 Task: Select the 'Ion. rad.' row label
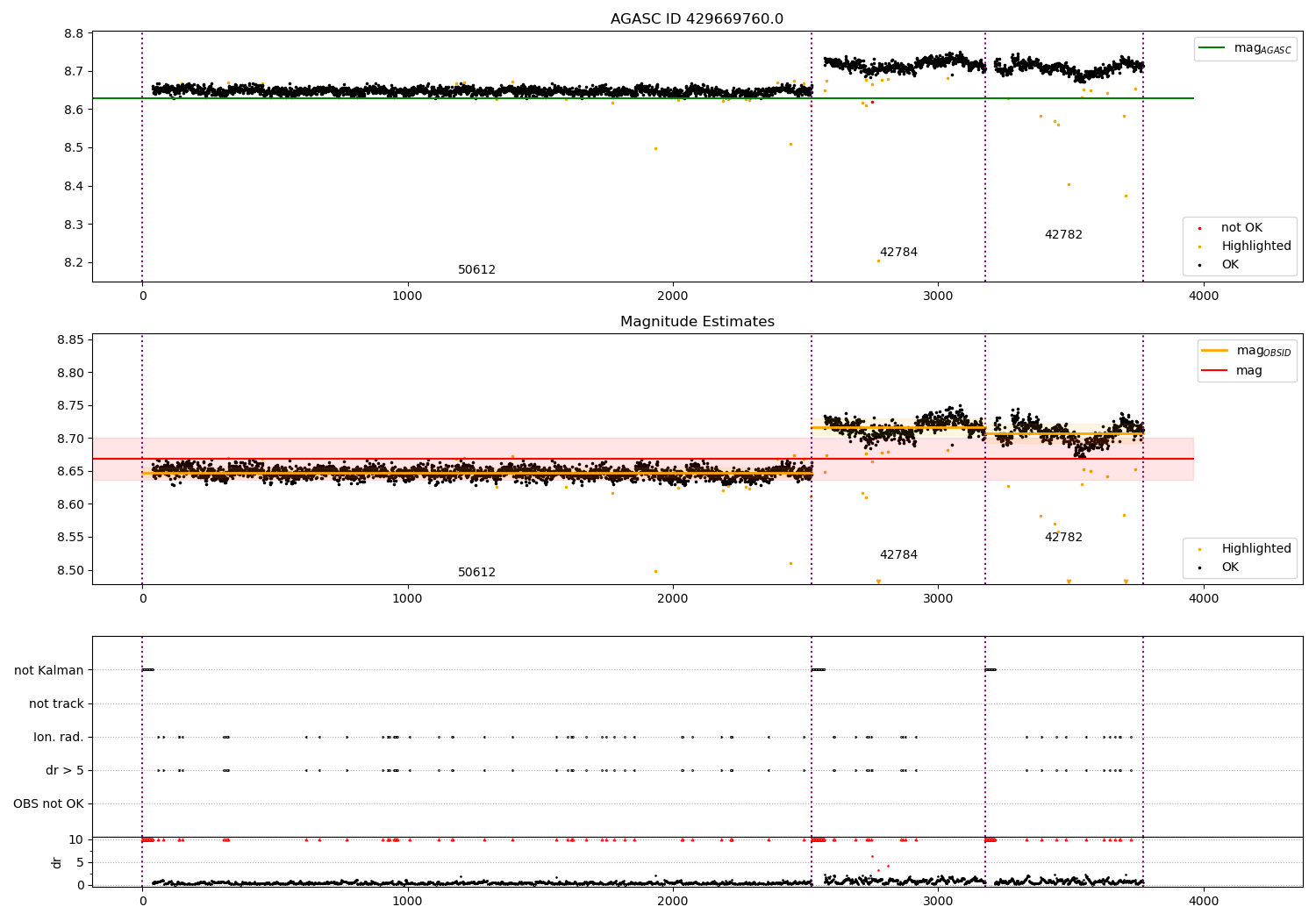click(x=59, y=737)
